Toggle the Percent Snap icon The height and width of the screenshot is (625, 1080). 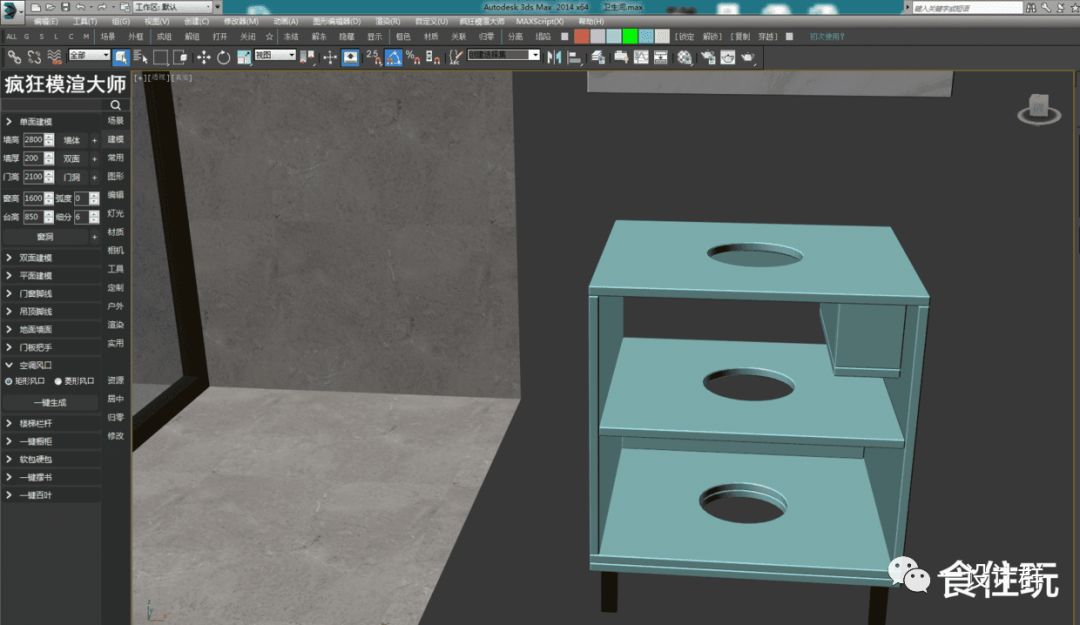tap(413, 57)
